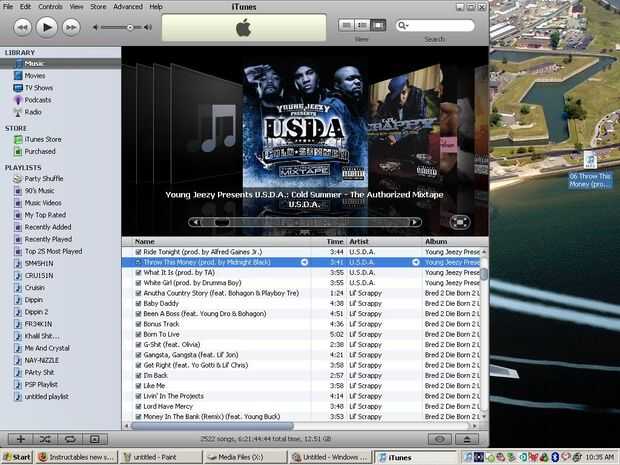Screen dimensions: 620x465
Task: Click the Cover Flow full screen button
Action: [460, 222]
